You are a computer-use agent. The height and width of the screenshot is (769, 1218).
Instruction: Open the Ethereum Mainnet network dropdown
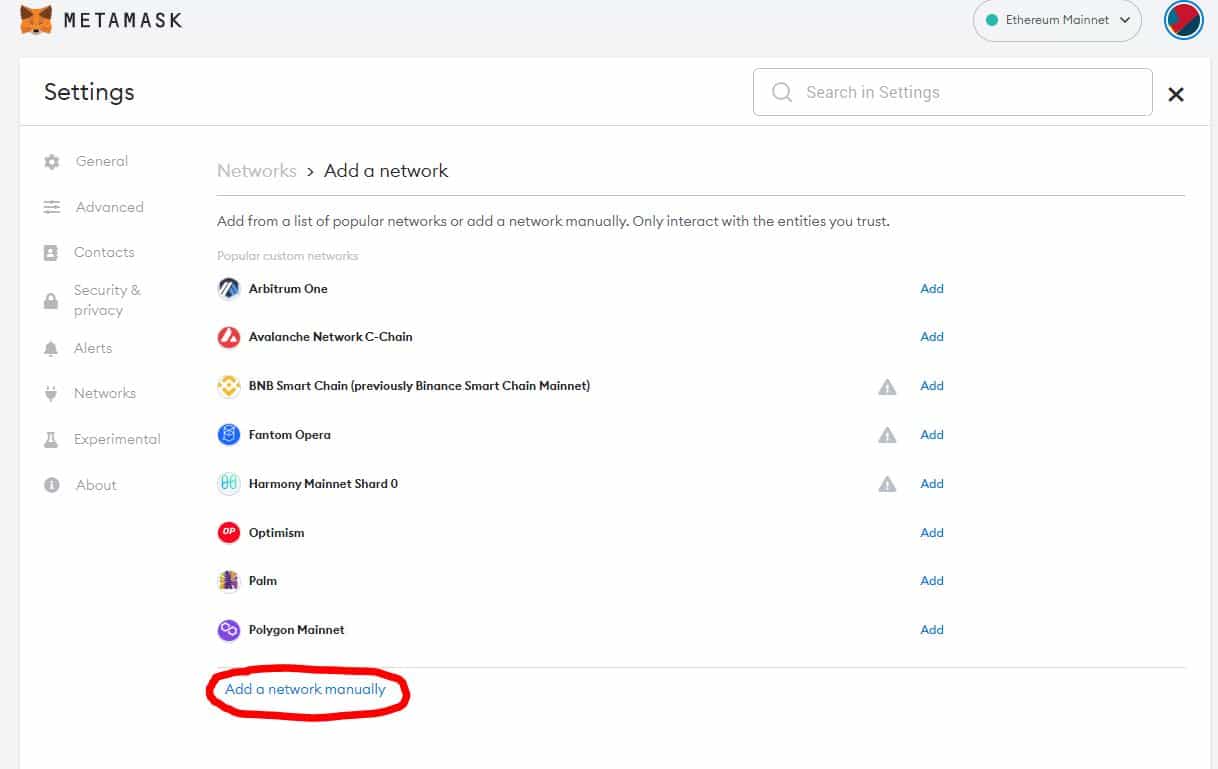[1057, 20]
